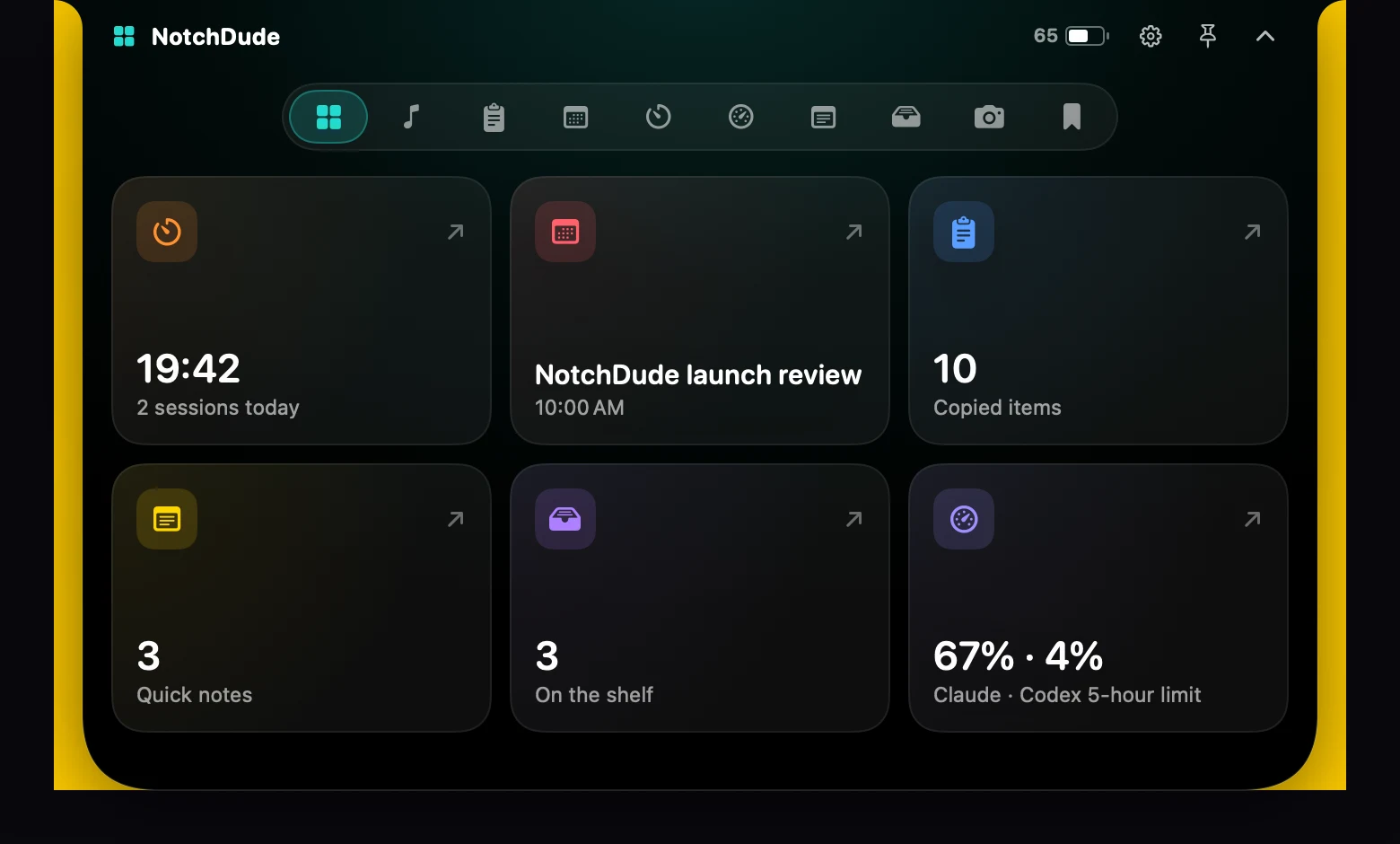Viewport: 1400px width, 844px height.
Task: Switch to the clipboard tab
Action: 494,117
